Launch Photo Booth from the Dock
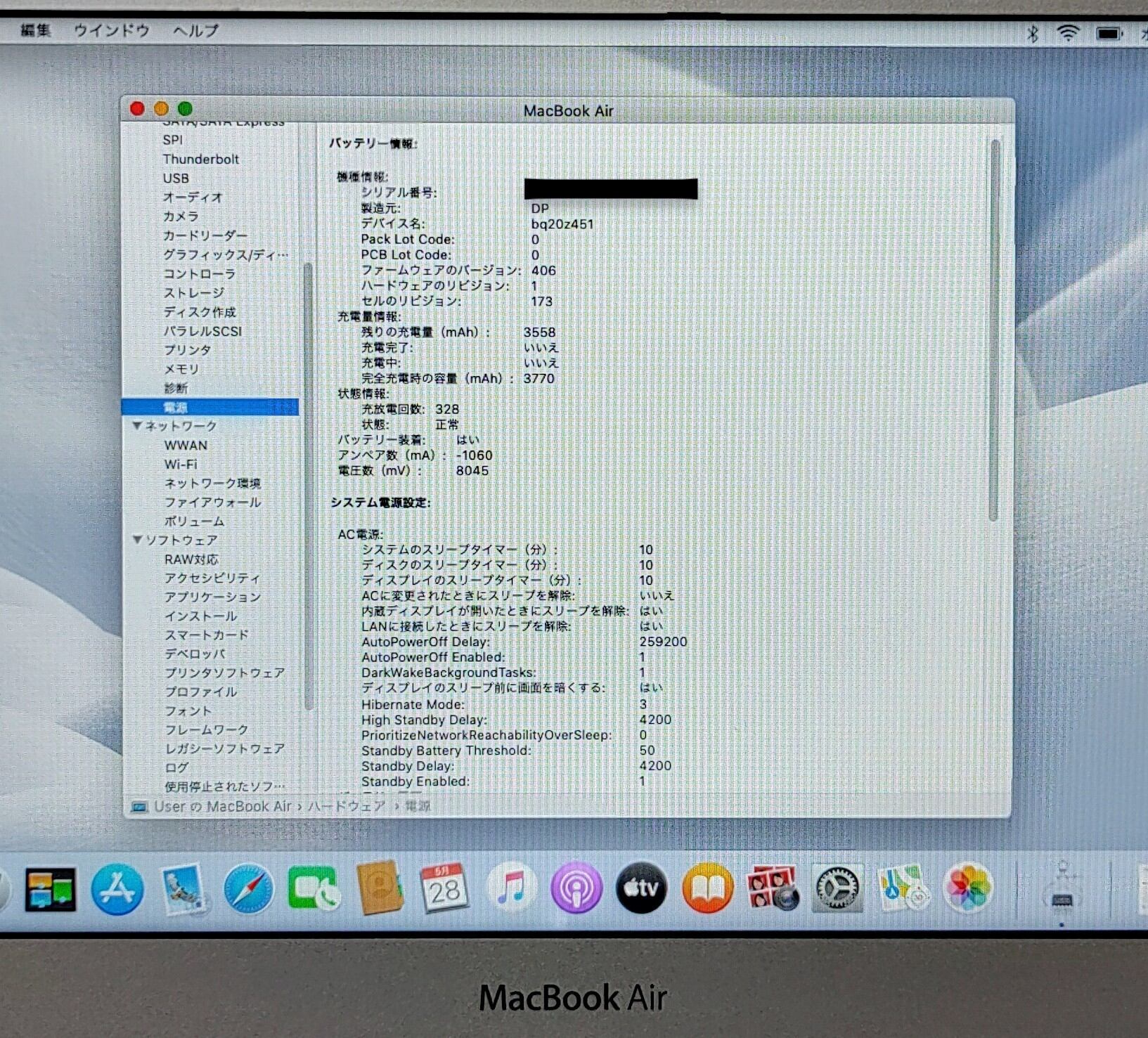The image size is (1148, 1038). (x=773, y=888)
